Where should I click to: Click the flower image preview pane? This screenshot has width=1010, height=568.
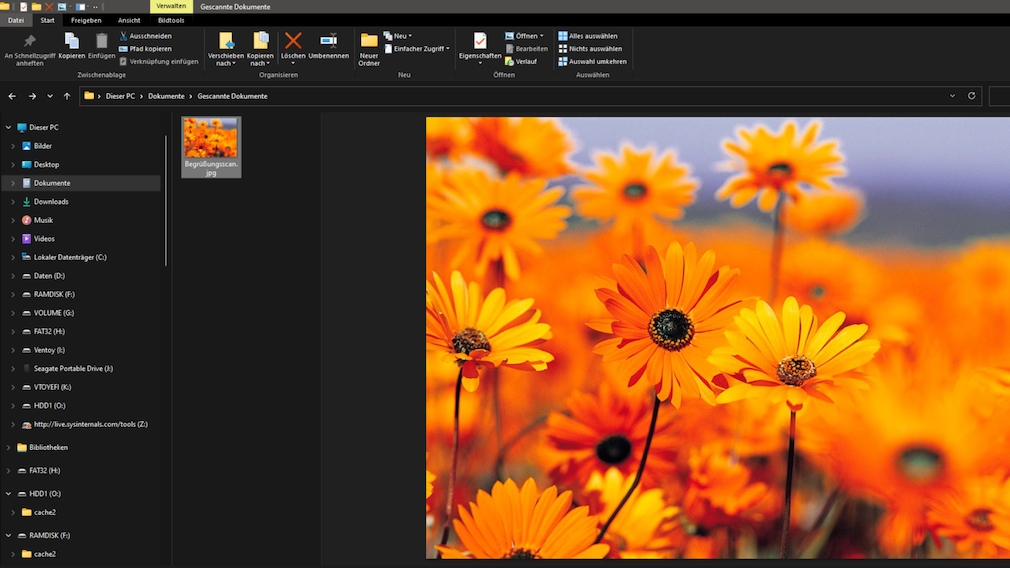pyautogui.click(x=718, y=337)
